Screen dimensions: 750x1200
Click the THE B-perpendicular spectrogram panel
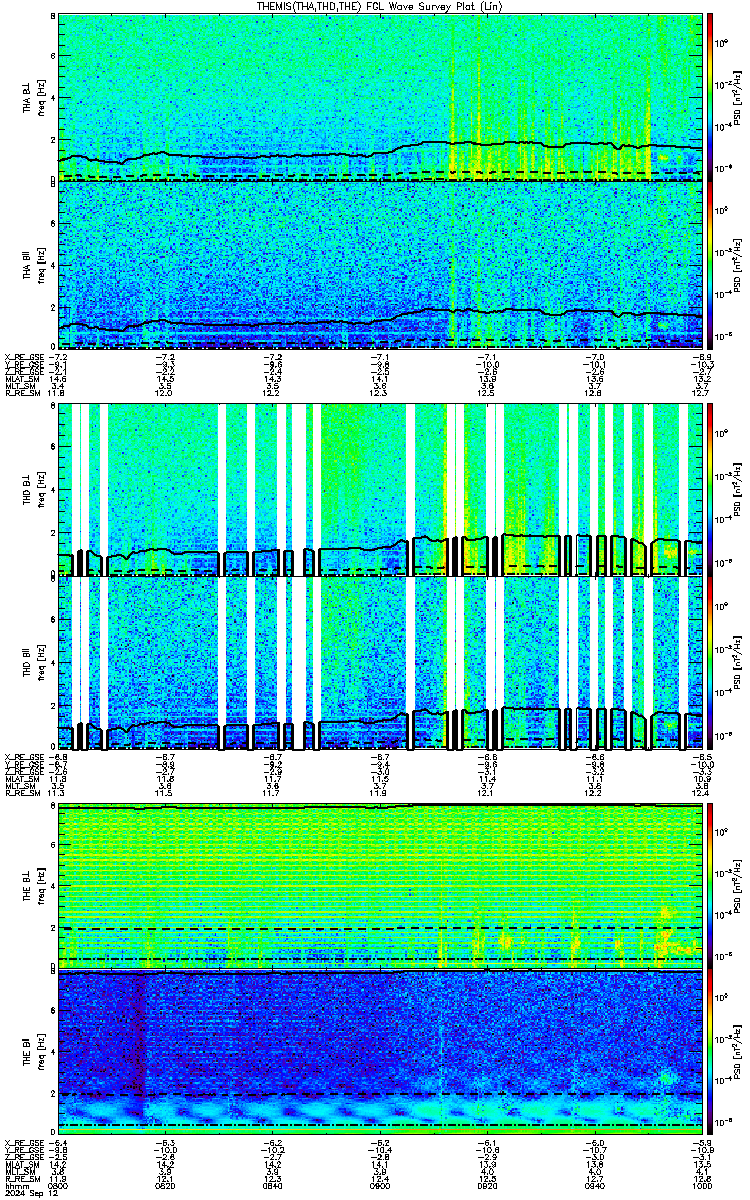coord(380,885)
